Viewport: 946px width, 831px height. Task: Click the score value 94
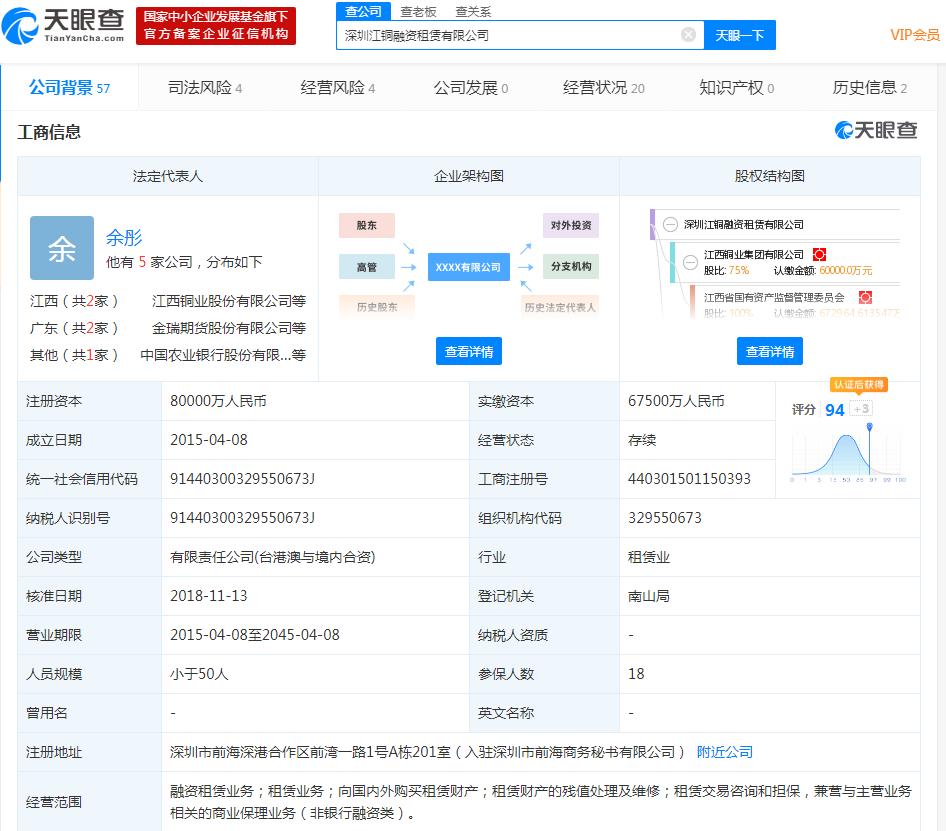click(x=834, y=410)
